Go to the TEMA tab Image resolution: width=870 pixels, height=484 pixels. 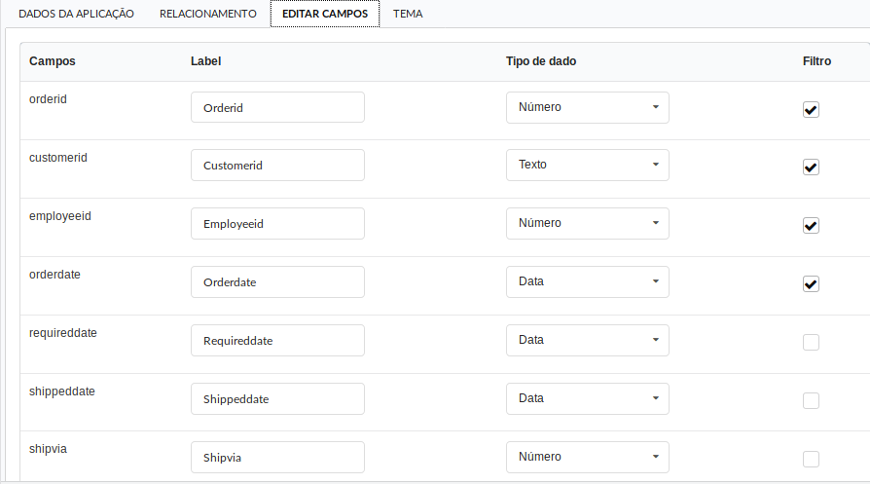click(x=408, y=14)
